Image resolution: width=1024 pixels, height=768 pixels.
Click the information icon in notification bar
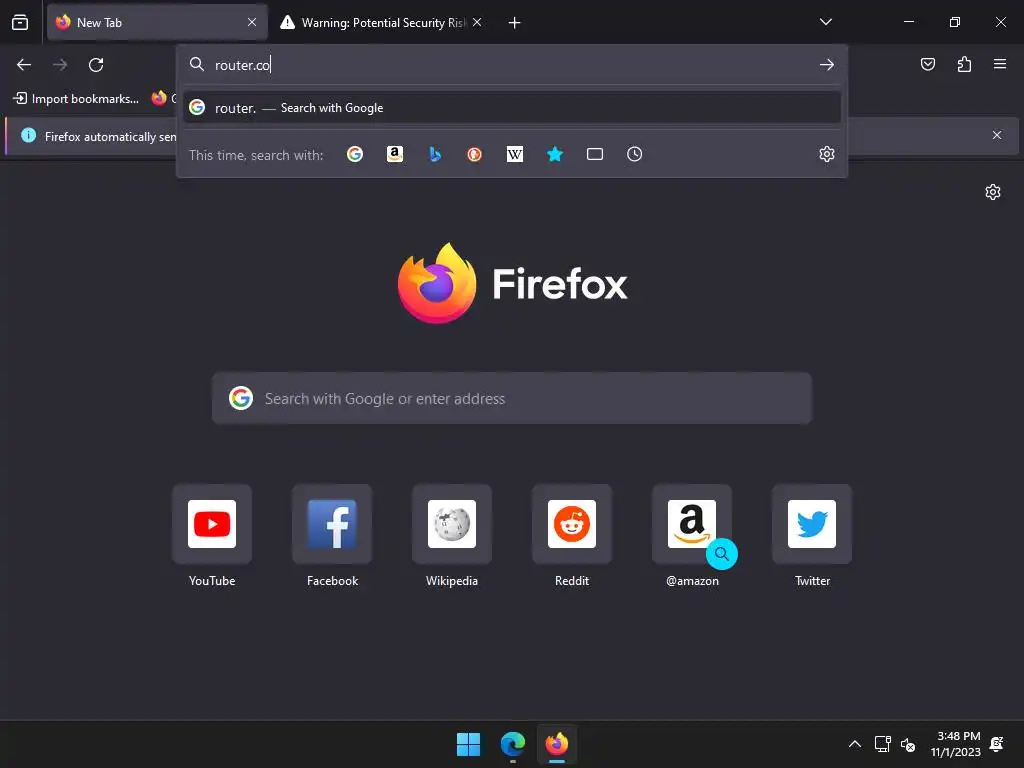[x=28, y=135]
